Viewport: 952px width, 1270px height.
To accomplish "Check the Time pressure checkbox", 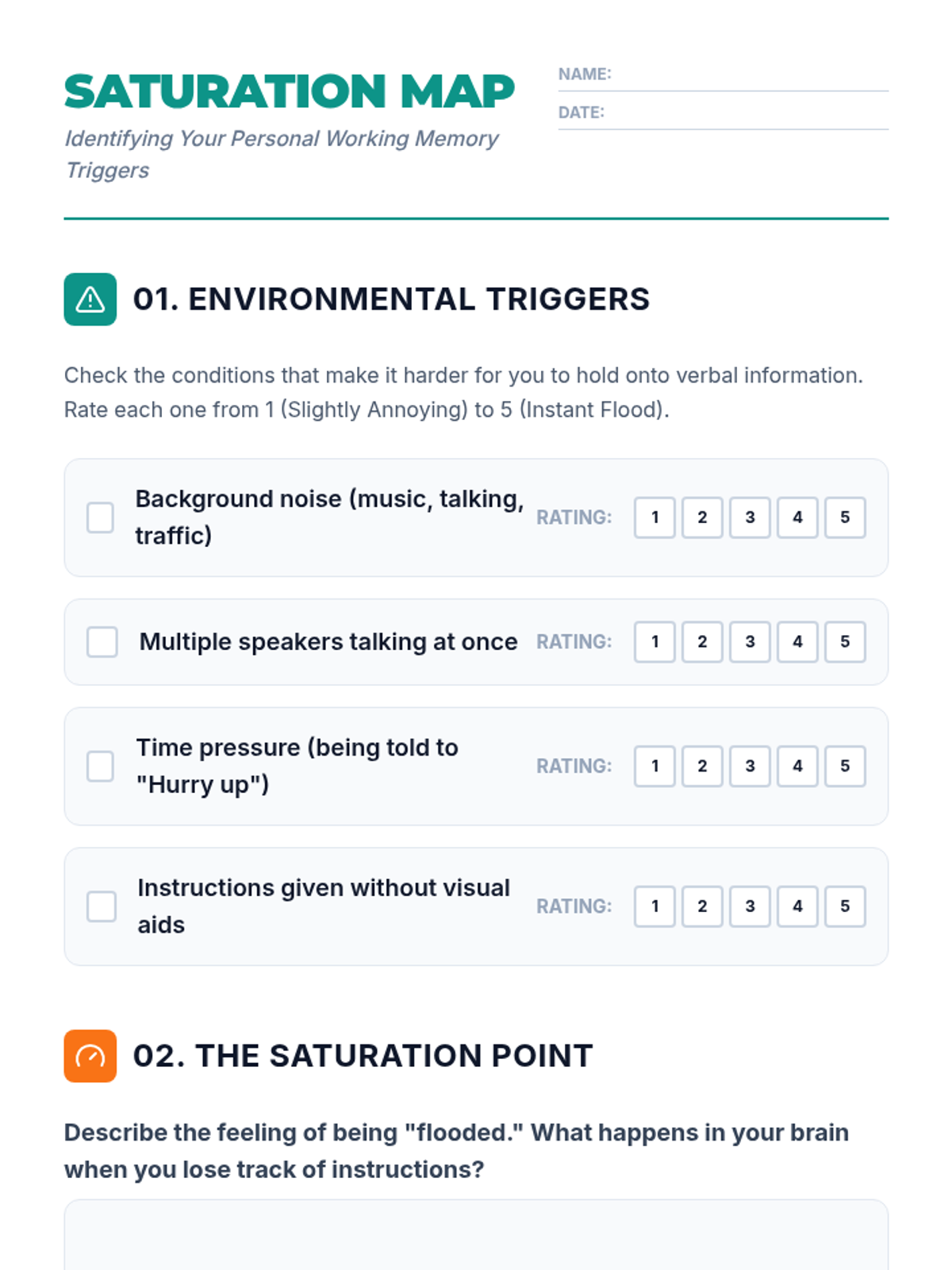I will click(101, 766).
